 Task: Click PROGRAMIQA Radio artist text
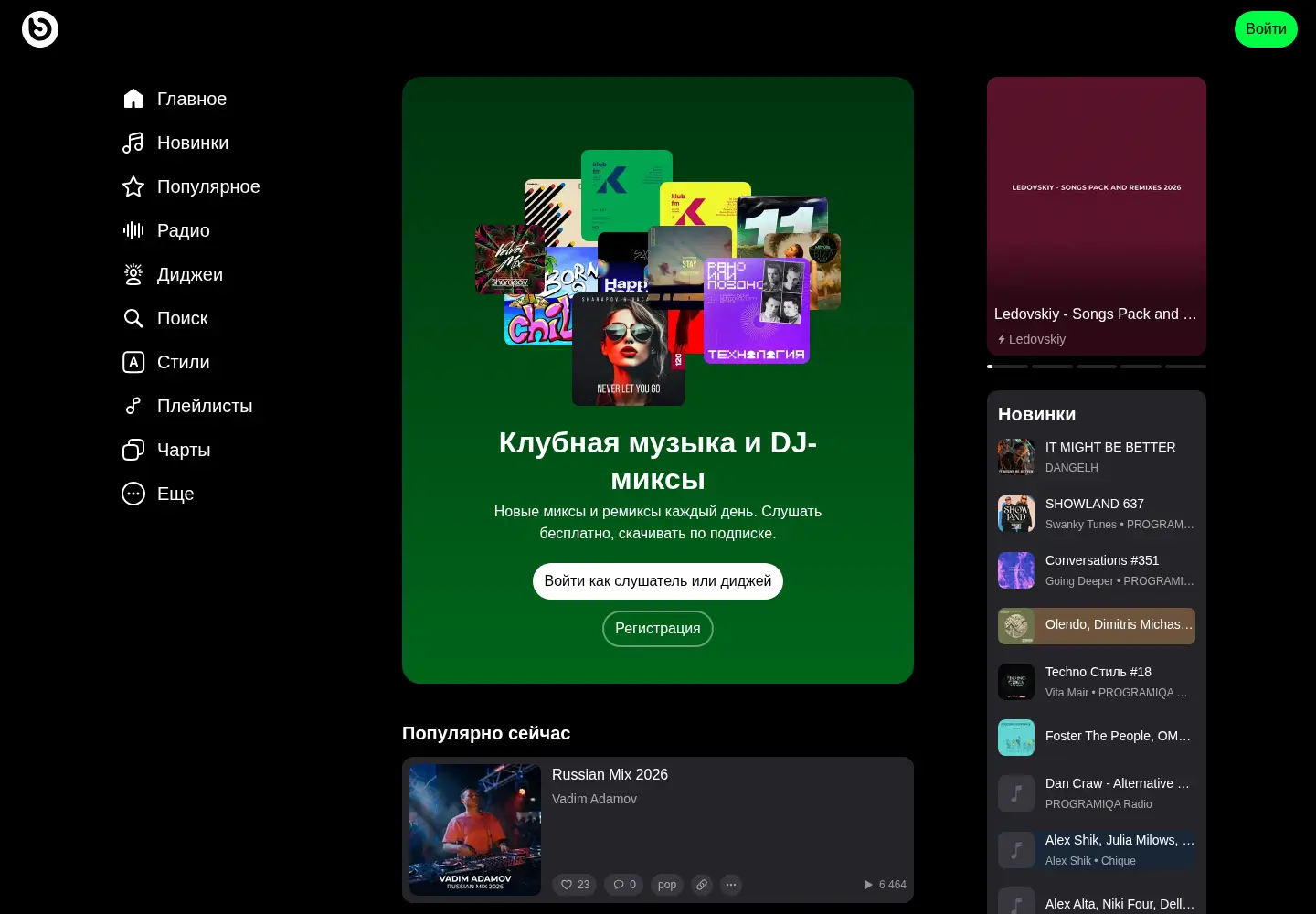tap(1098, 804)
